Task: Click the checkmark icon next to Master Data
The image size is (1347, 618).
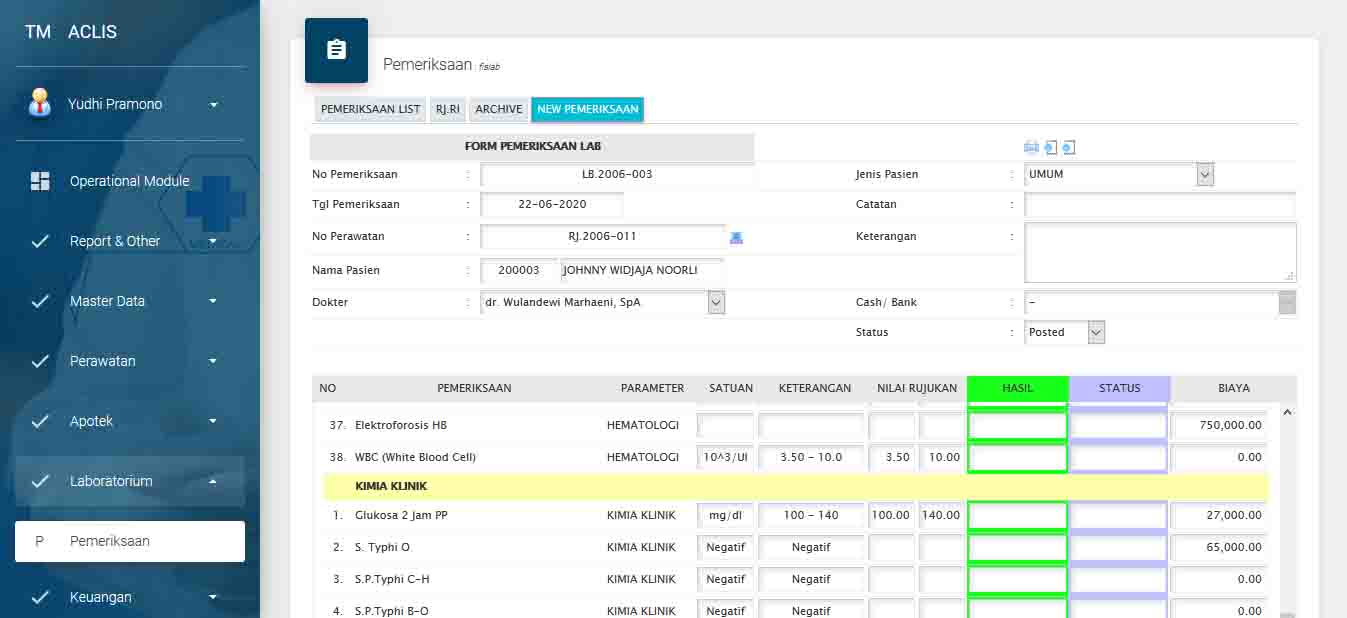Action: click(x=40, y=301)
